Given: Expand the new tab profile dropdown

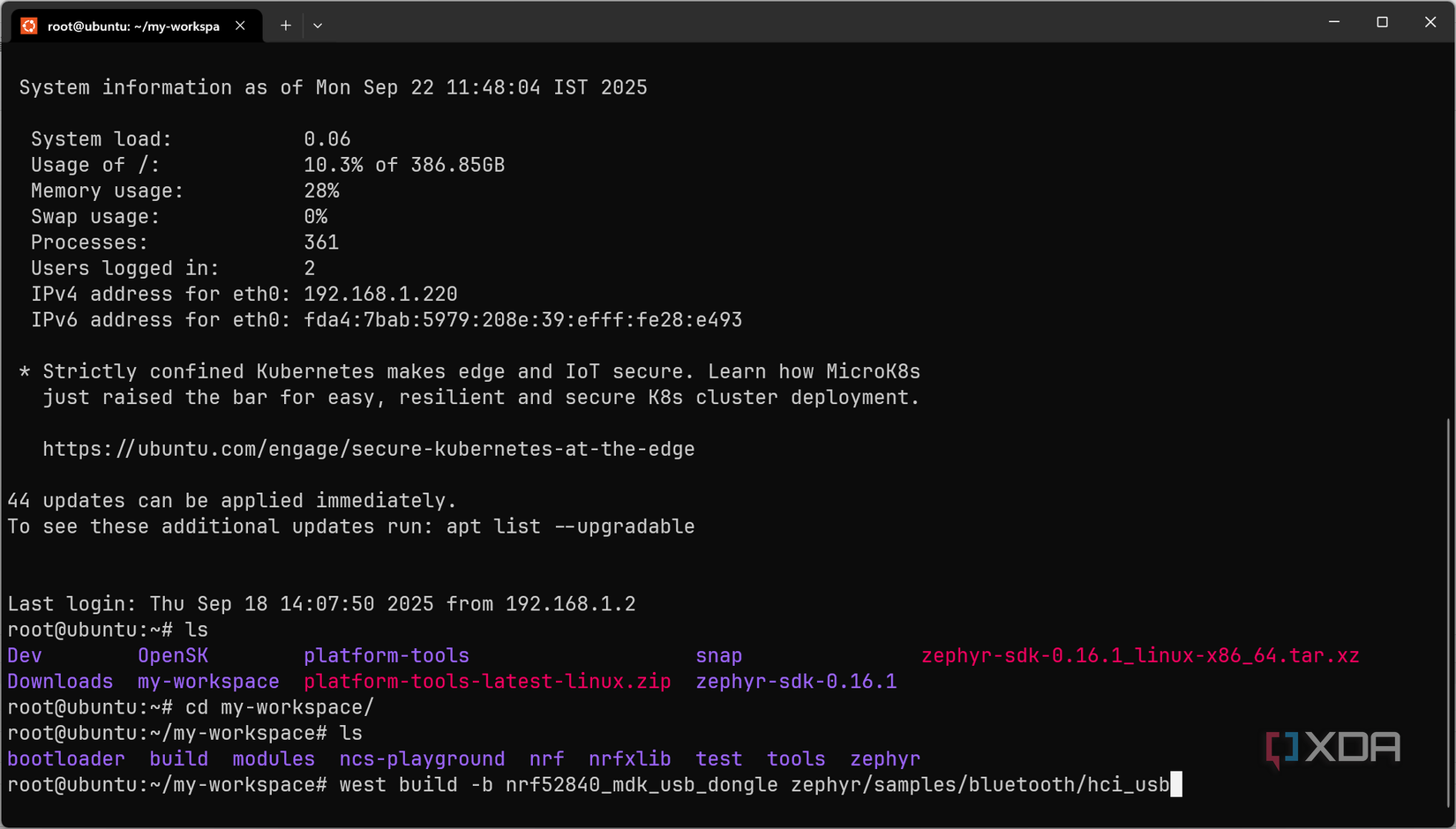Looking at the screenshot, I should (318, 26).
